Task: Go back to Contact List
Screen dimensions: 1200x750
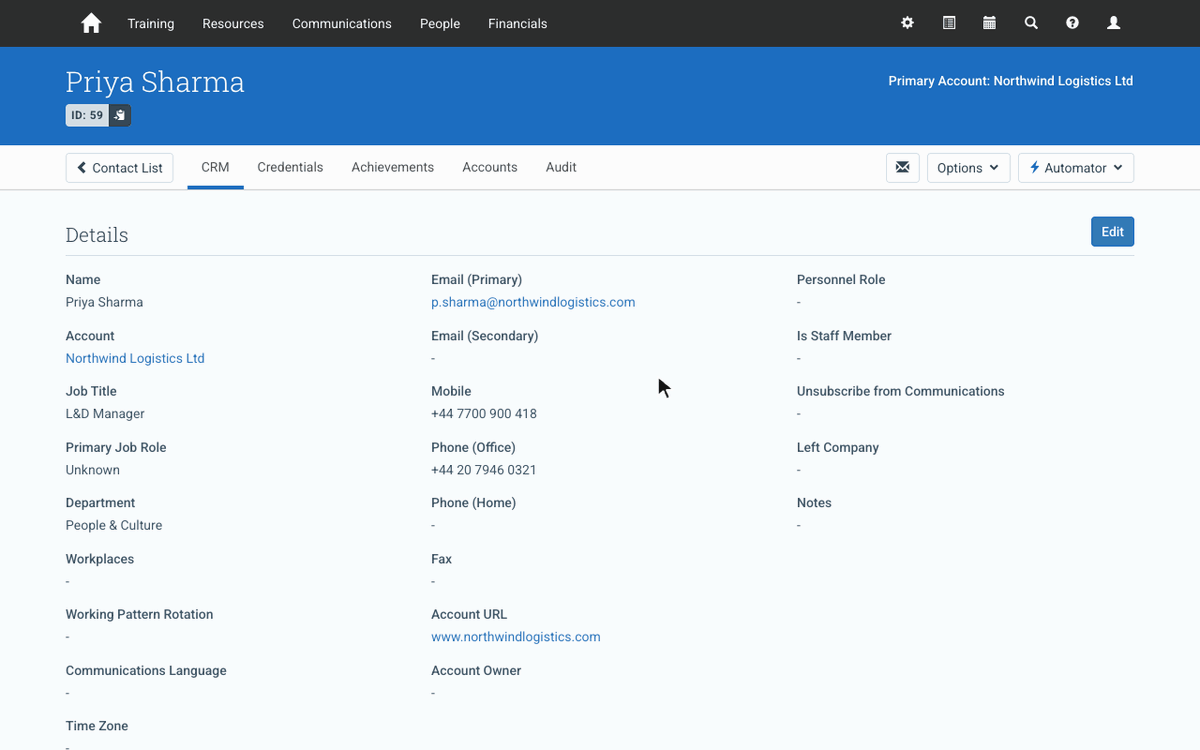Action: (120, 168)
